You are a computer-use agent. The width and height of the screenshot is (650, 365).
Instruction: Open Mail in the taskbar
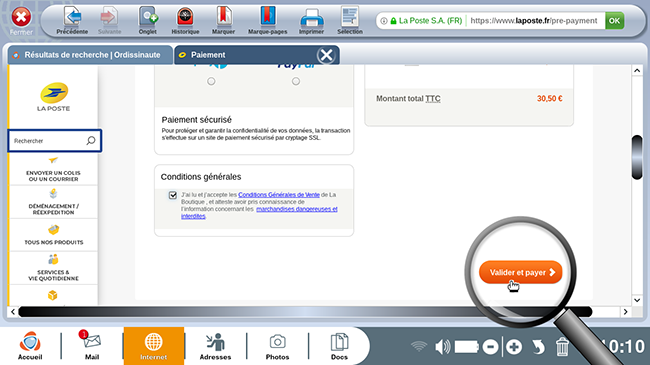coord(92,346)
